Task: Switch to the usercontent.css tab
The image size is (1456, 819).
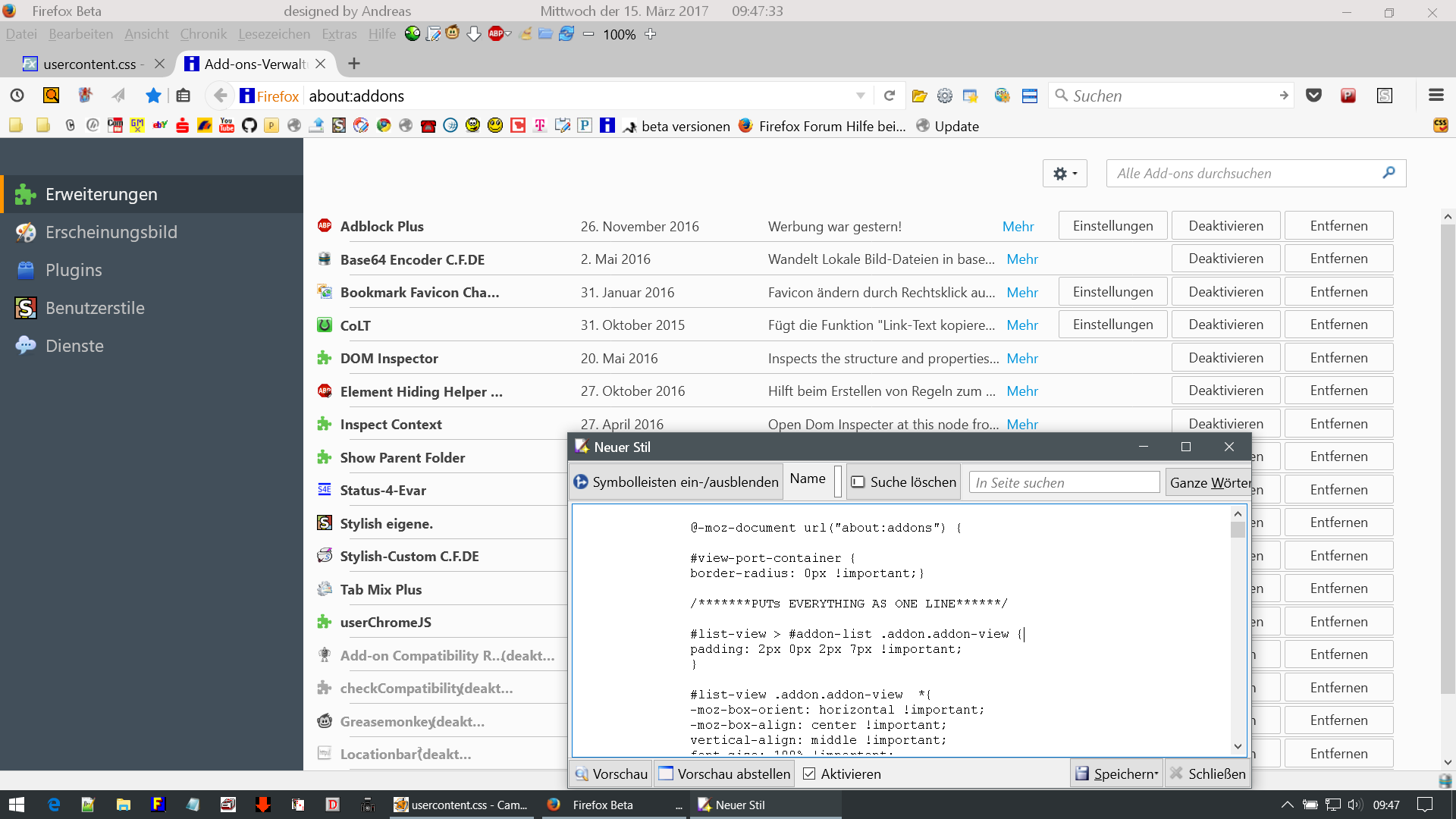Action: pyautogui.click(x=89, y=64)
